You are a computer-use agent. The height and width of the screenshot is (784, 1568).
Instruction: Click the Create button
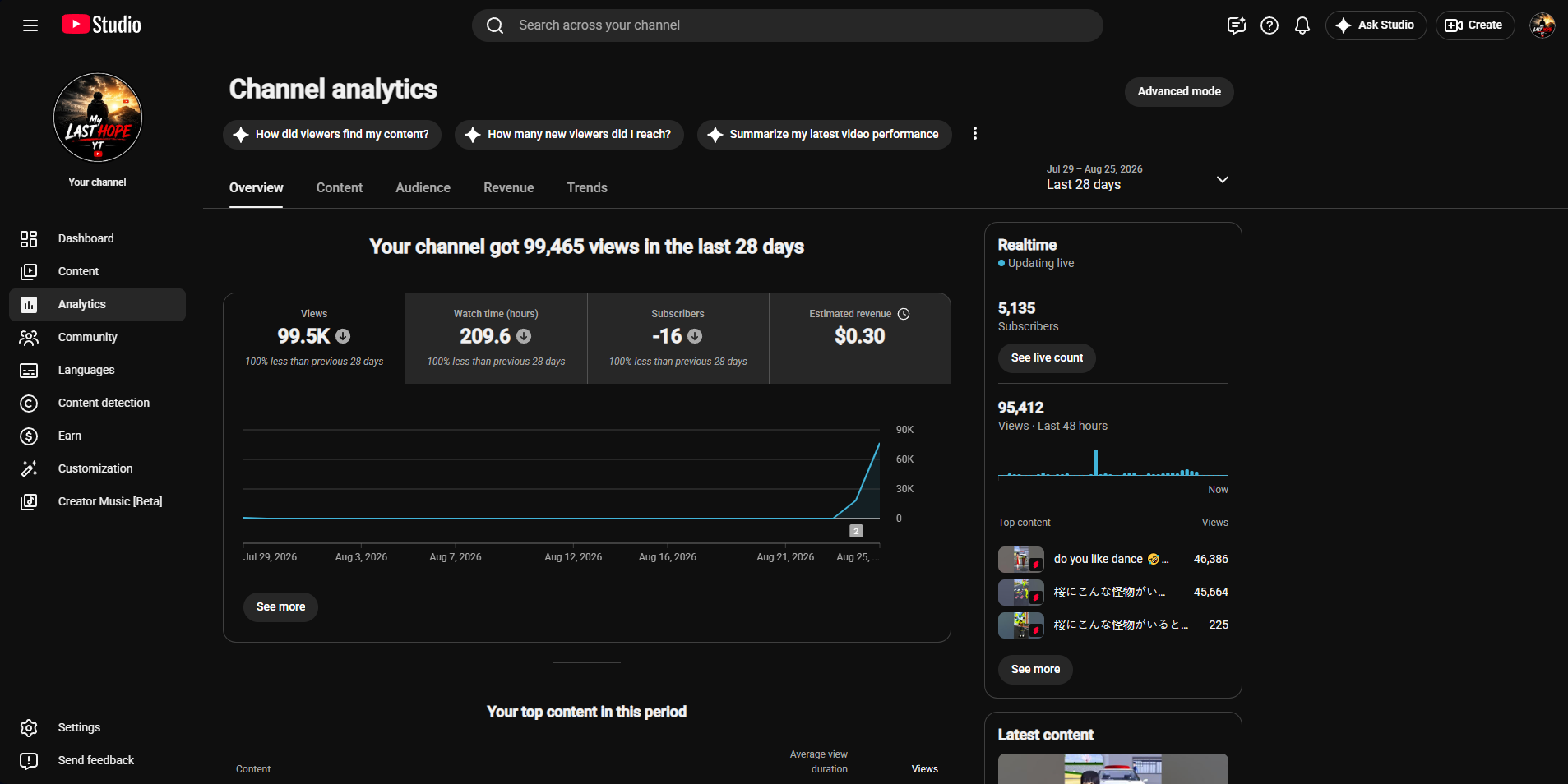[x=1474, y=25]
